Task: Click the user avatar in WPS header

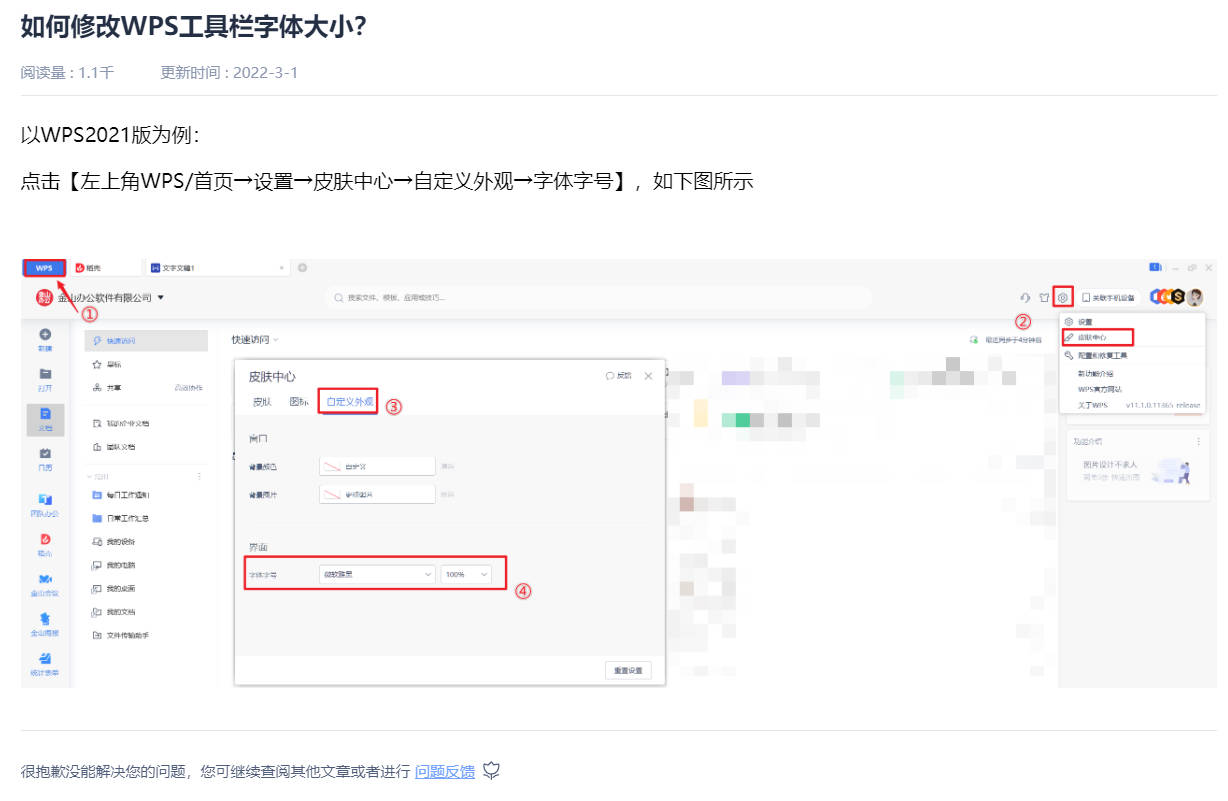Action: point(1194,297)
